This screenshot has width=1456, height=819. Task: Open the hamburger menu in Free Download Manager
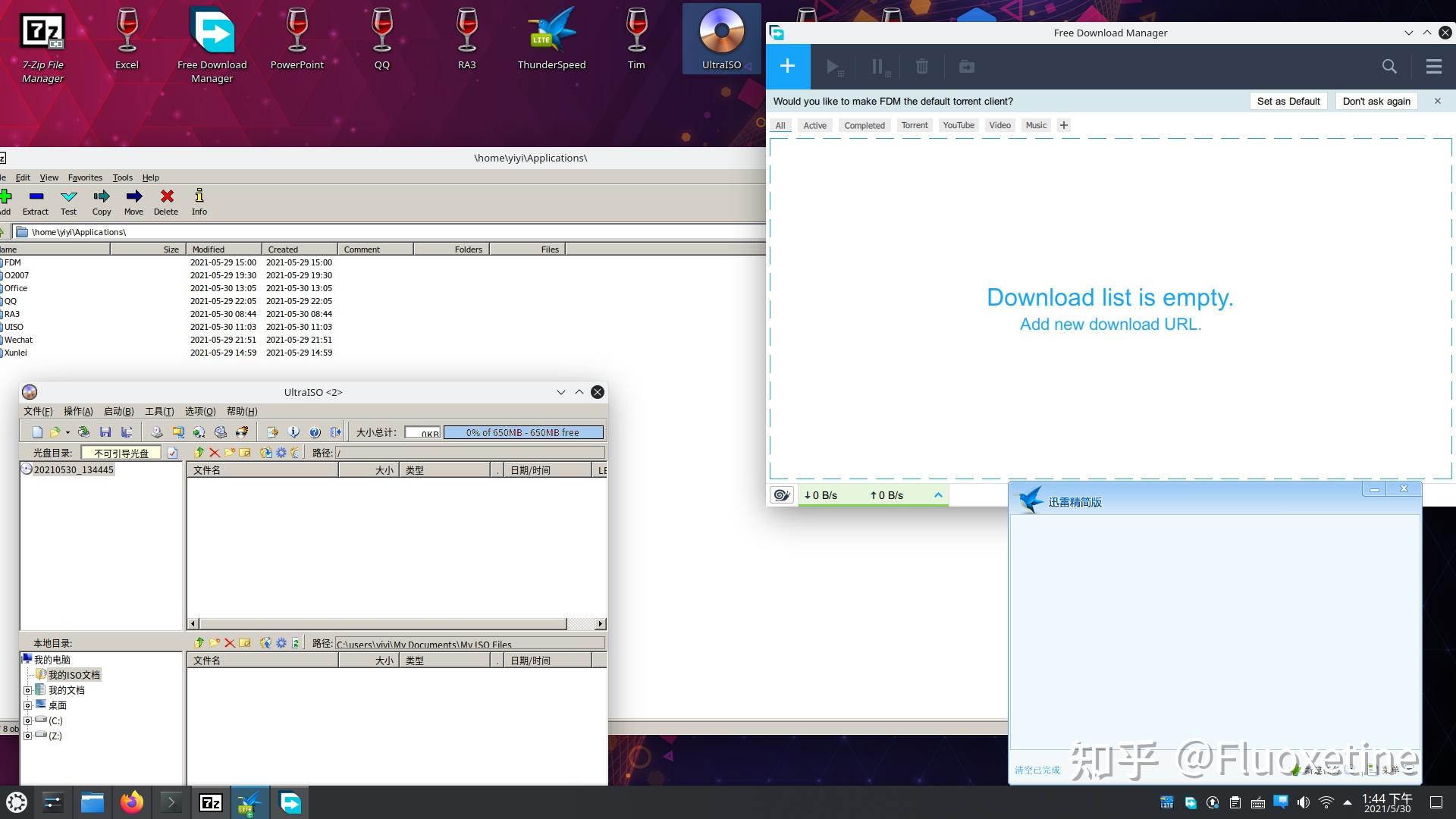1433,67
